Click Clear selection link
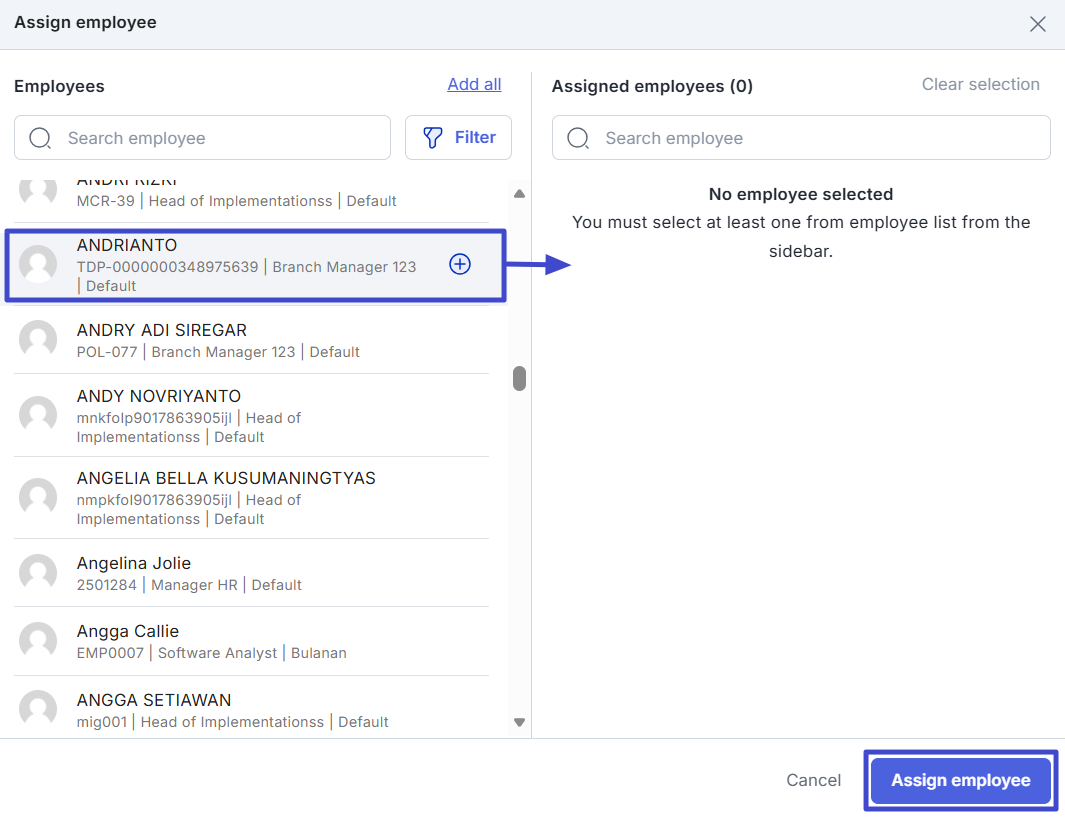This screenshot has width=1065, height=827. (980, 85)
